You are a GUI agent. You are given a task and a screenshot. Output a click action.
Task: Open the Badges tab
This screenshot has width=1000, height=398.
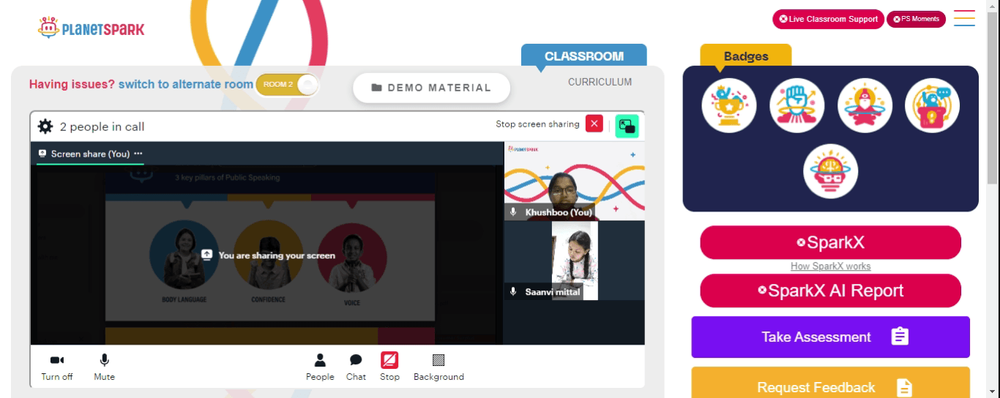746,56
